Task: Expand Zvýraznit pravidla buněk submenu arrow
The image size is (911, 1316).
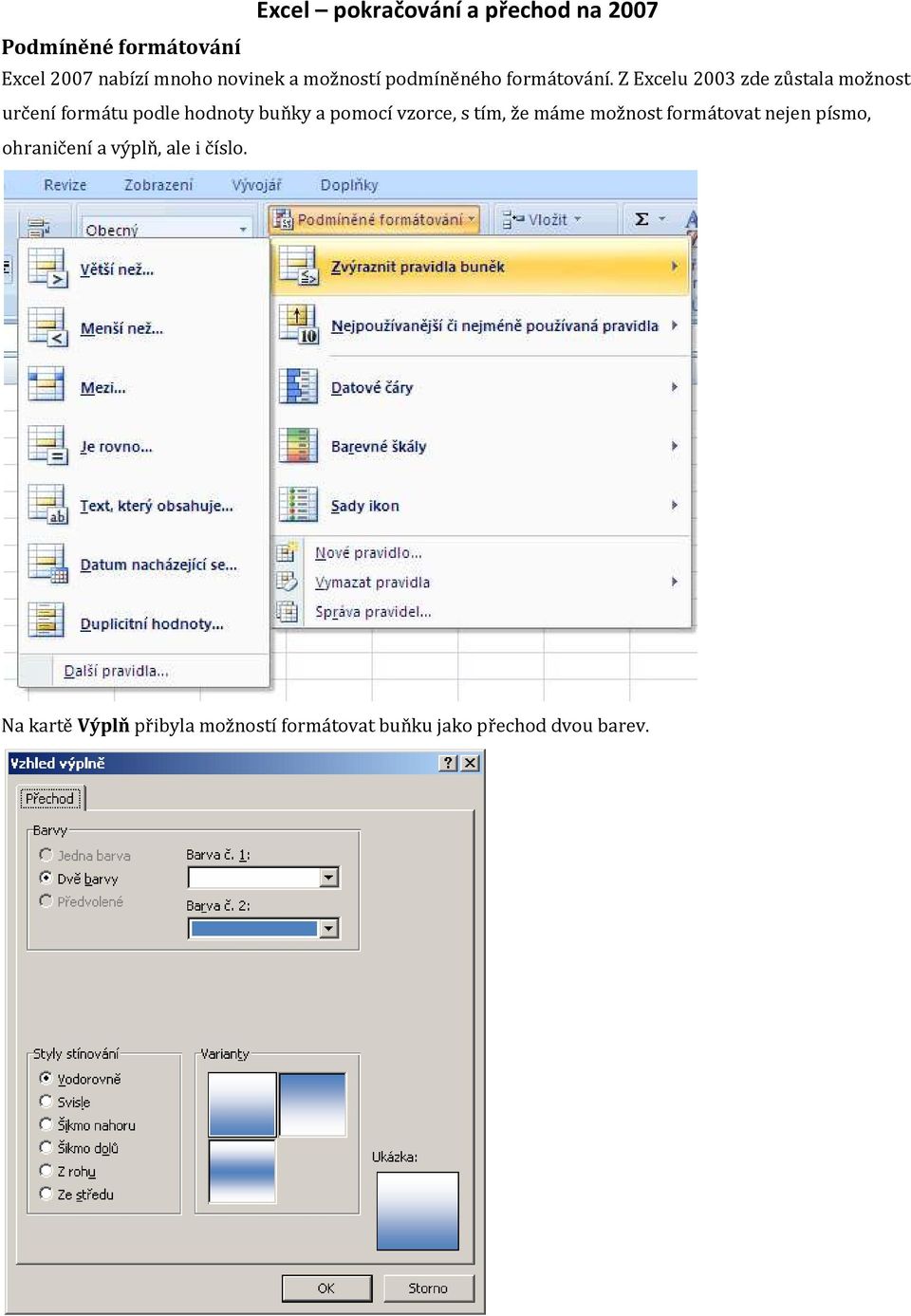Action: (x=675, y=266)
